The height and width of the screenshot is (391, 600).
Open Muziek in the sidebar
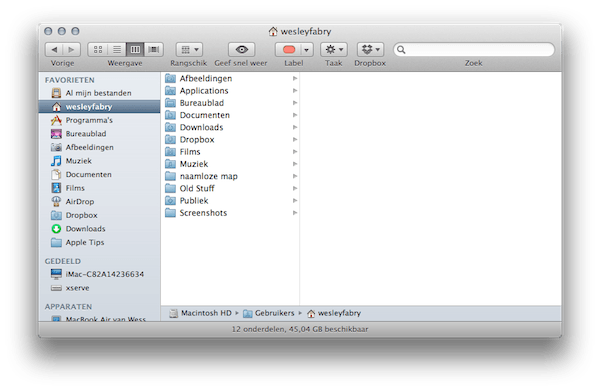[99, 161]
